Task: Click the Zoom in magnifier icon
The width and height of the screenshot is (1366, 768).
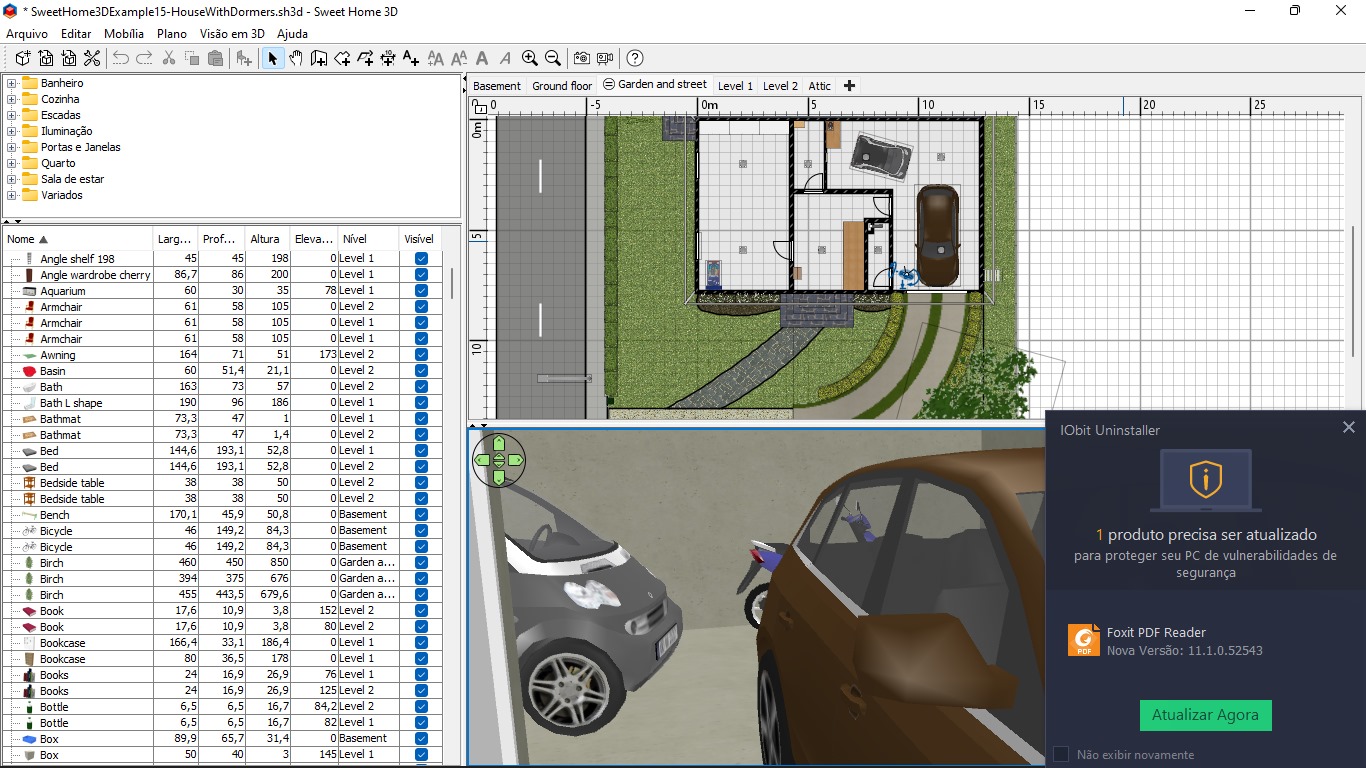Action: (x=530, y=59)
